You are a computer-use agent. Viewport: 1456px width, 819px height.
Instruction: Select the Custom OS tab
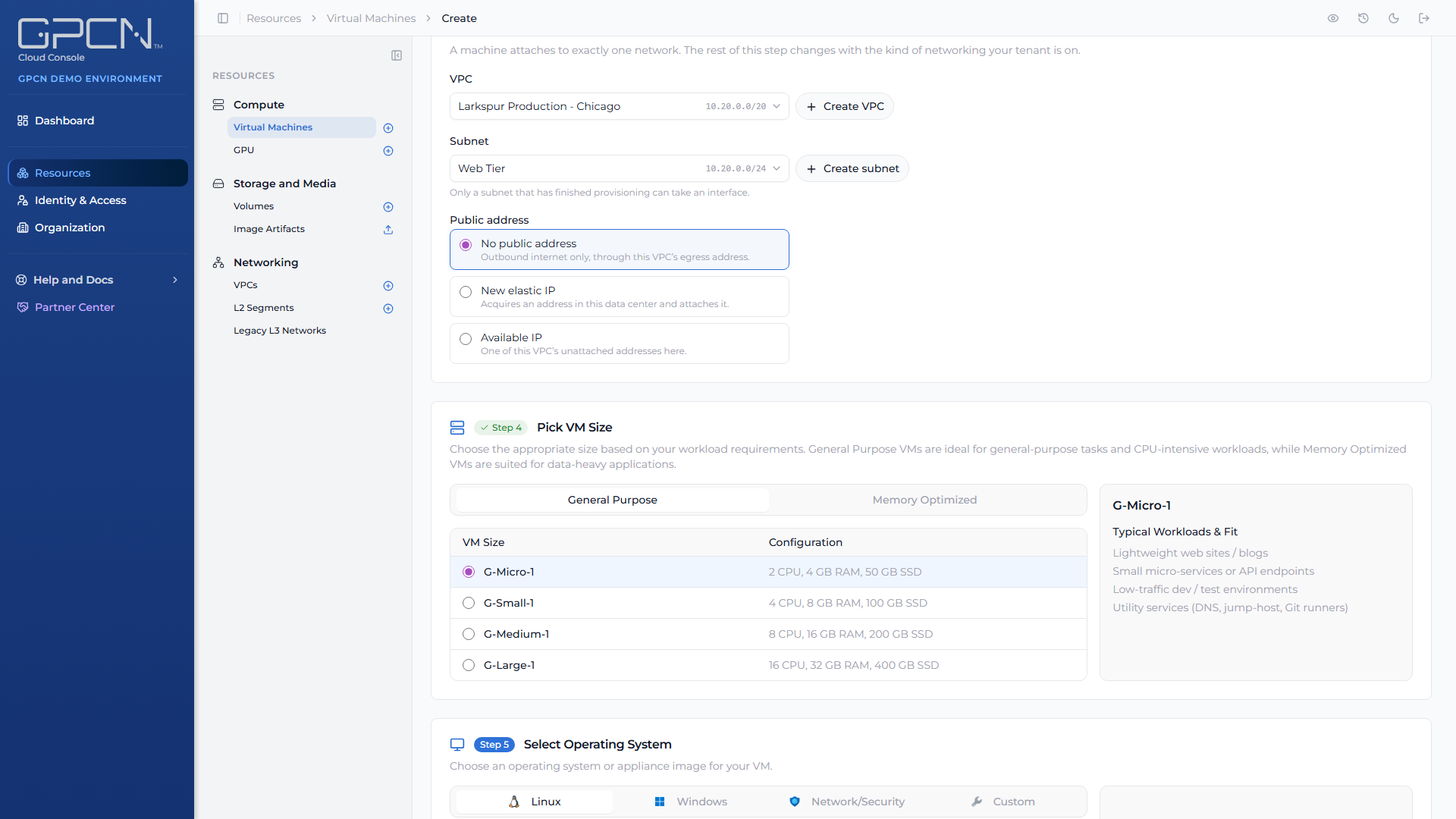pyautogui.click(x=1003, y=802)
